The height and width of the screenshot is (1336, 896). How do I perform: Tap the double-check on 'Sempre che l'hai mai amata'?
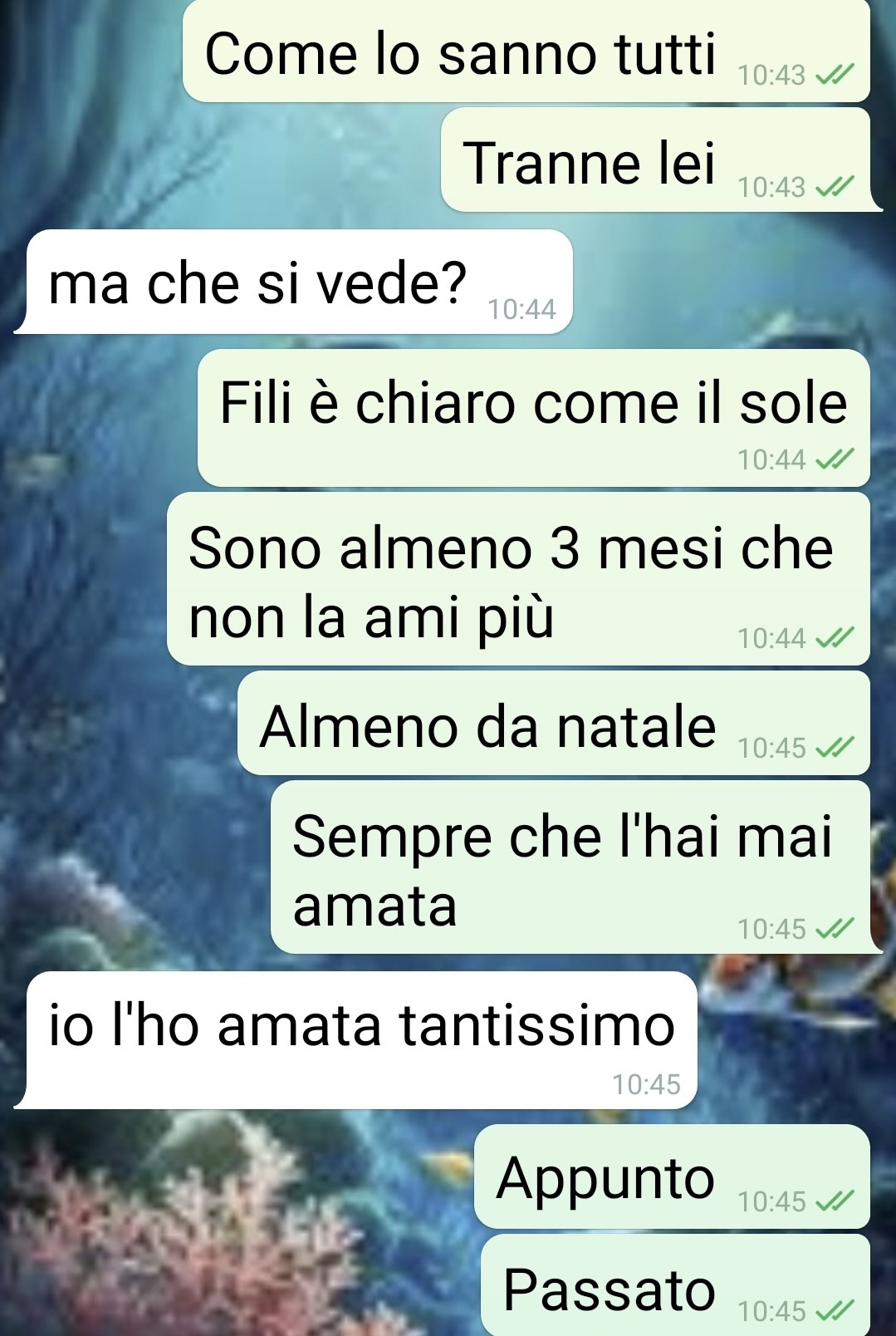point(834,929)
